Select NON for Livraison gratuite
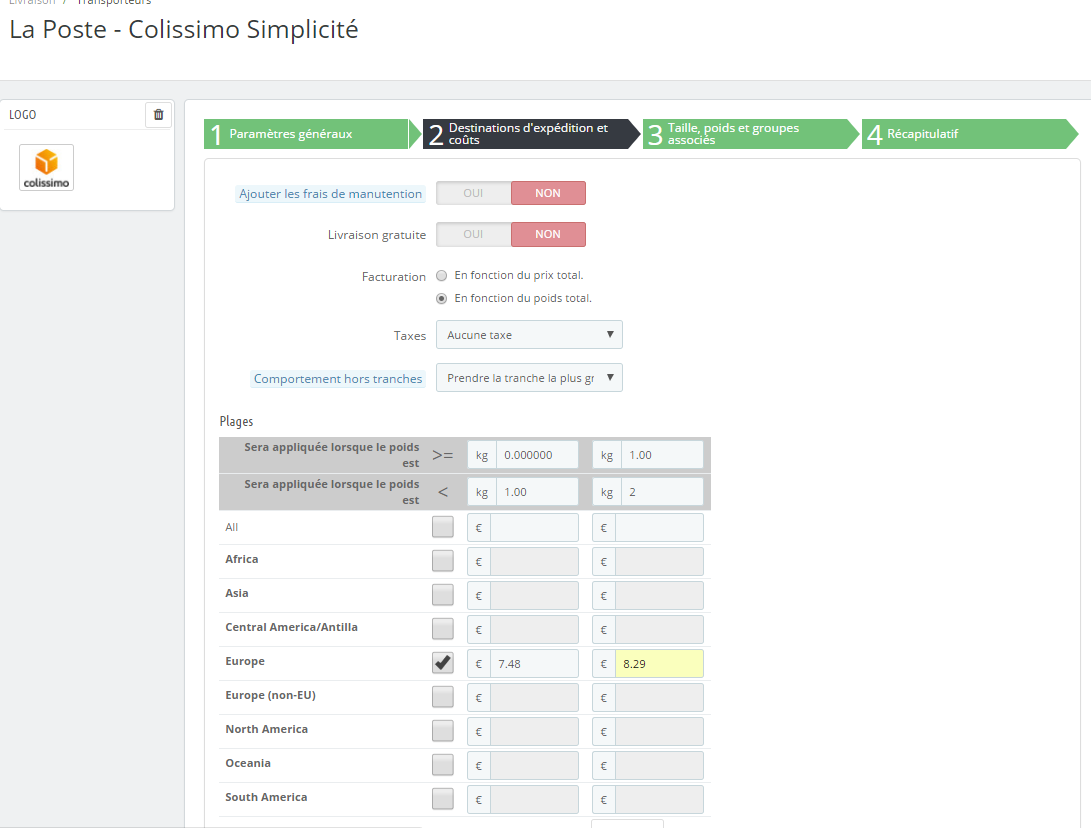Image resolution: width=1091 pixels, height=828 pixels. pos(548,234)
